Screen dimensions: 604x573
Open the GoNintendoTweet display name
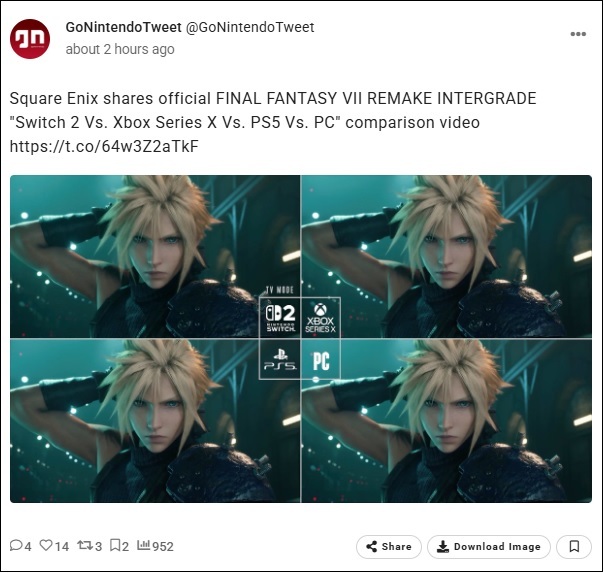123,27
